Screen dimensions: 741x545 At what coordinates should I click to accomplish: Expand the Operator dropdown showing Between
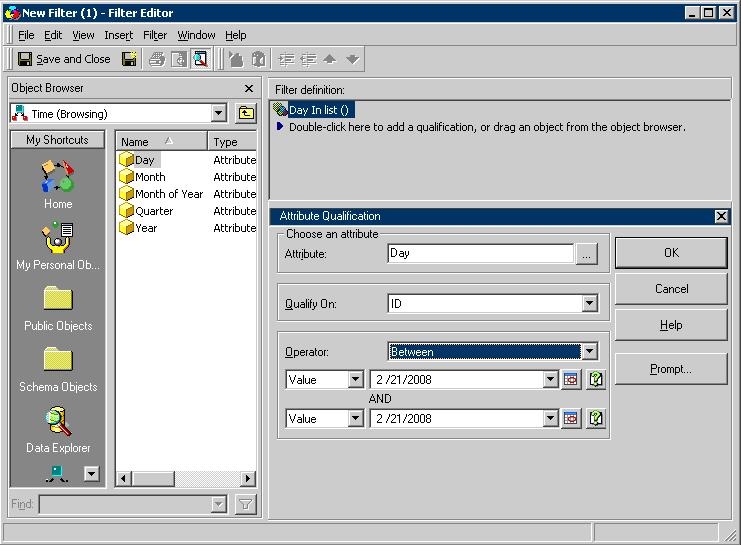[589, 351]
